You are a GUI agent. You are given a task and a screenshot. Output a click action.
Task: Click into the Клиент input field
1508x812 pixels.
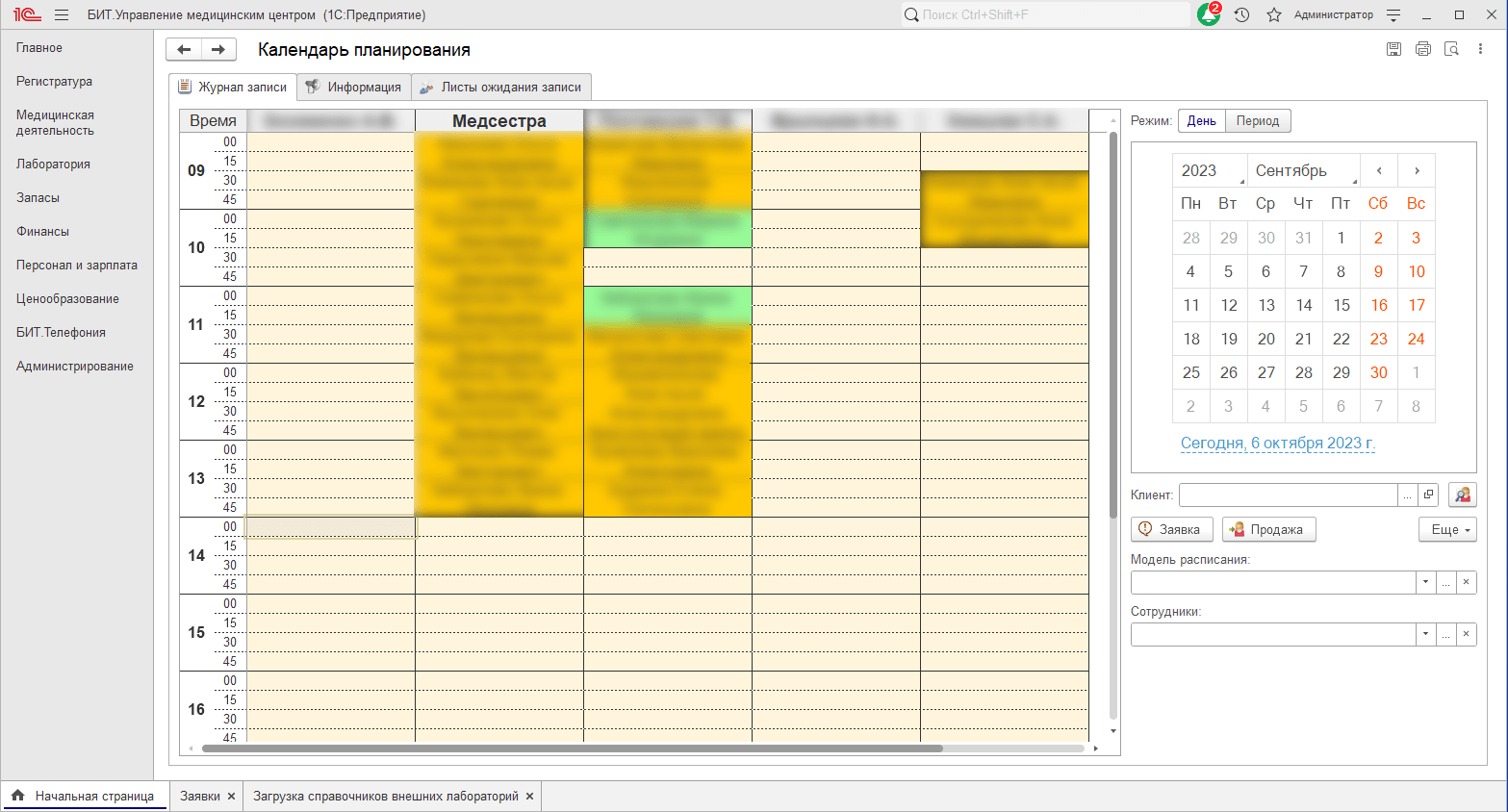click(1288, 495)
